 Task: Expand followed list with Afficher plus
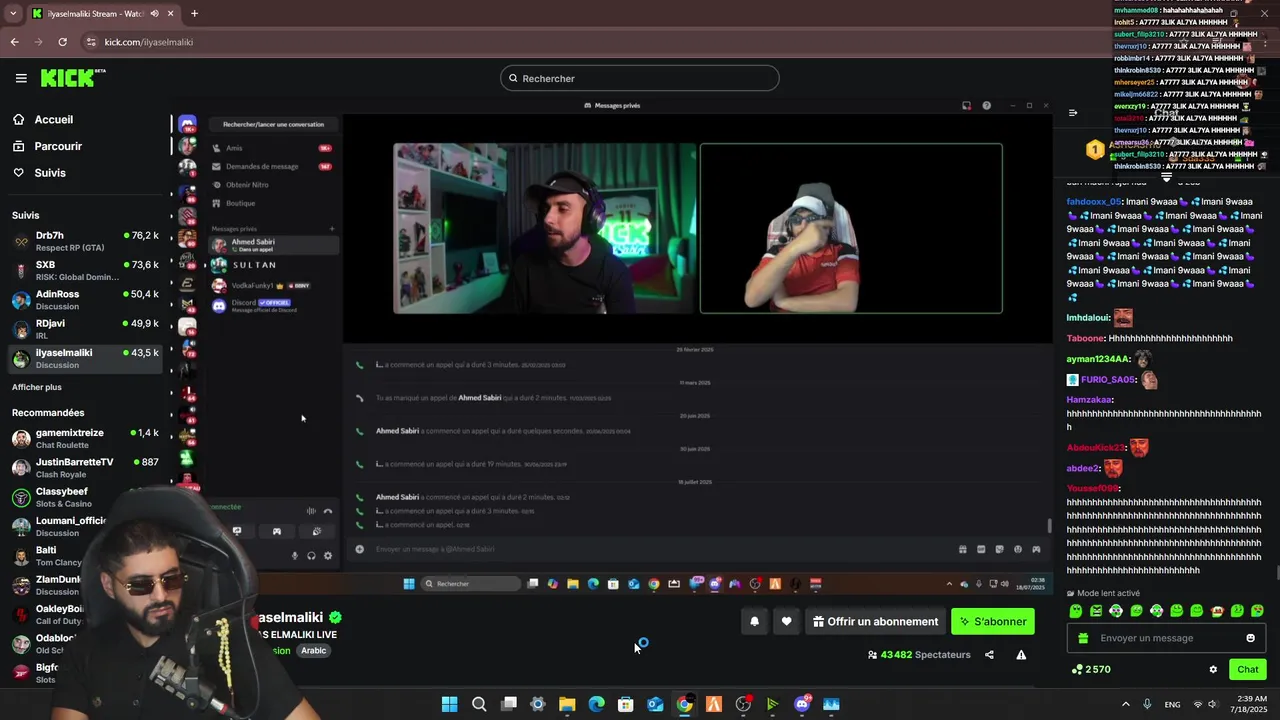point(37,387)
